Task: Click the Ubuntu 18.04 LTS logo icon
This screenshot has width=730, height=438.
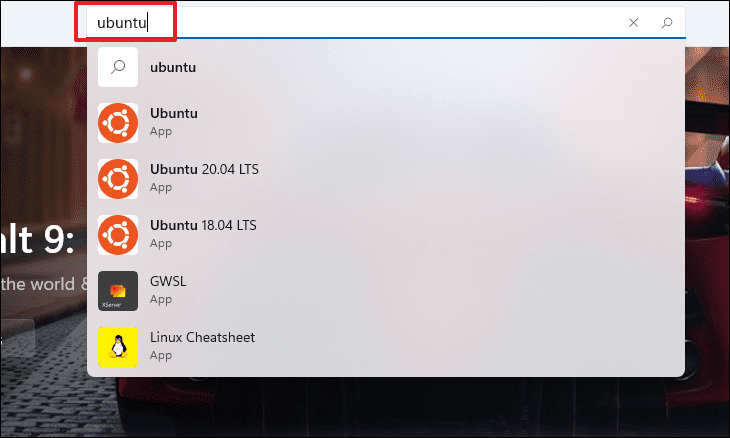Action: coord(118,235)
